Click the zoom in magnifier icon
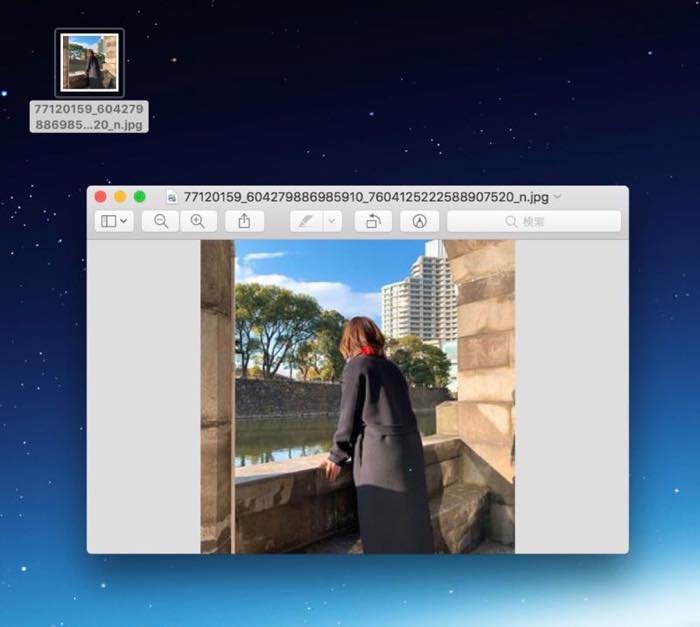This screenshot has height=627, width=700. click(x=198, y=221)
